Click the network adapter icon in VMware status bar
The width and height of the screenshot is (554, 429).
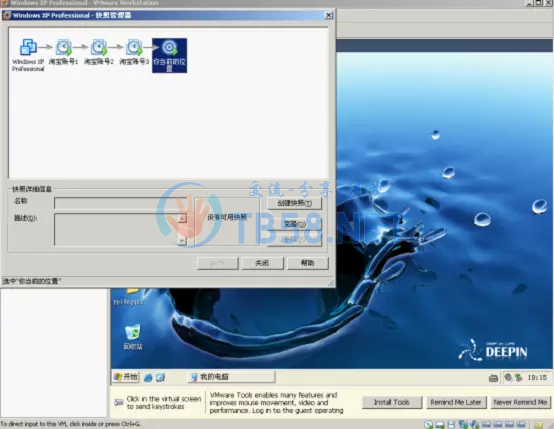pos(462,424)
